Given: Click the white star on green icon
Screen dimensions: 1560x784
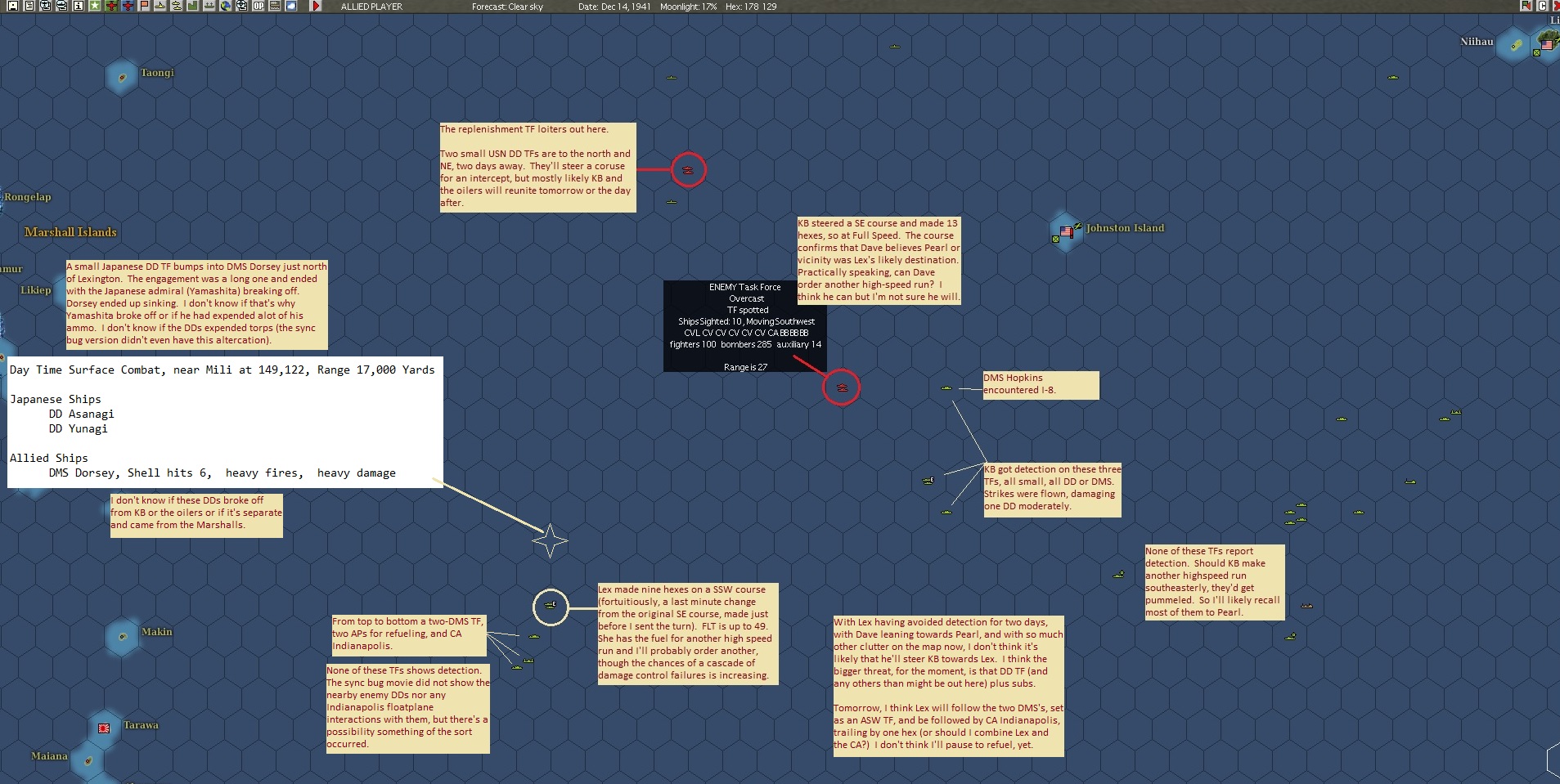Looking at the screenshot, I should pyautogui.click(x=95, y=6).
